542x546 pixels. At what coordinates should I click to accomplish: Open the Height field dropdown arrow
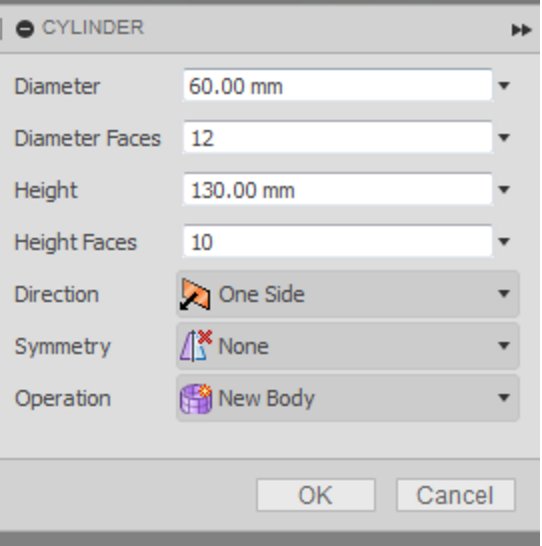coord(504,189)
